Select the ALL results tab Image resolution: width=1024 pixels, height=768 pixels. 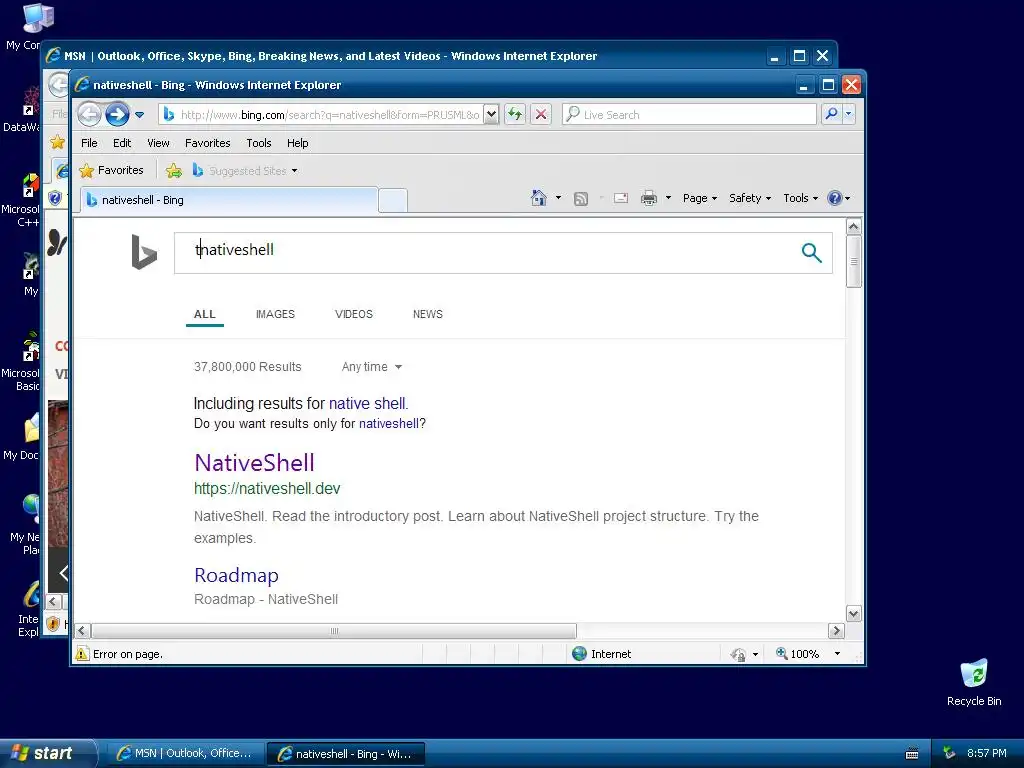point(204,314)
